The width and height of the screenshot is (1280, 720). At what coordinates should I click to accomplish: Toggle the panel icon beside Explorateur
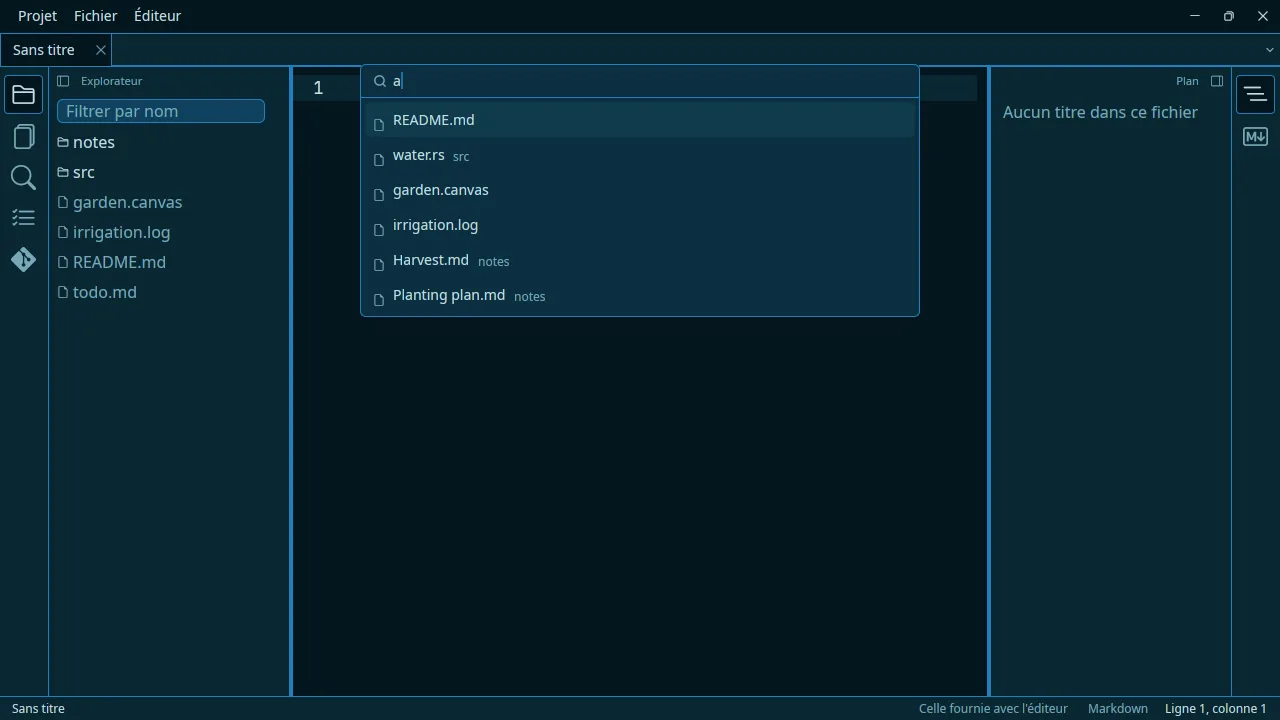(x=63, y=81)
